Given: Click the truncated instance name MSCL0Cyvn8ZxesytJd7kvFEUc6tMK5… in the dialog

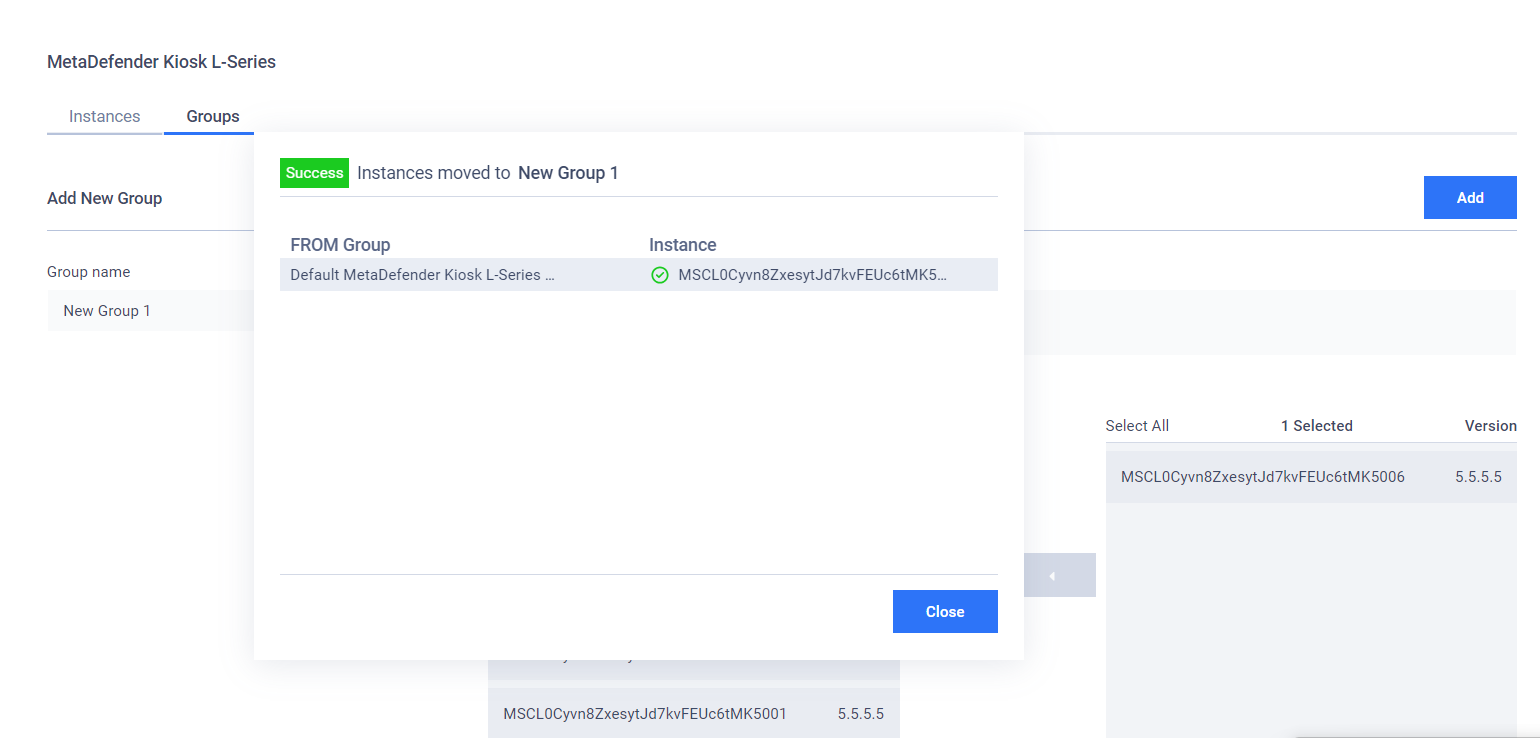Looking at the screenshot, I should pos(812,275).
